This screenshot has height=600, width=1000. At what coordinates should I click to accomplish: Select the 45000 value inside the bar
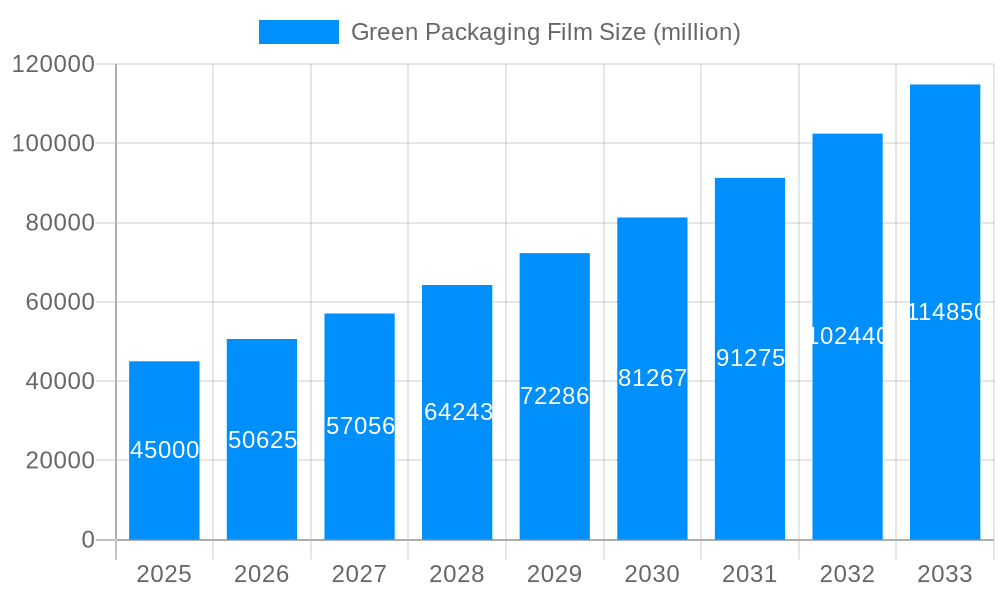point(164,450)
